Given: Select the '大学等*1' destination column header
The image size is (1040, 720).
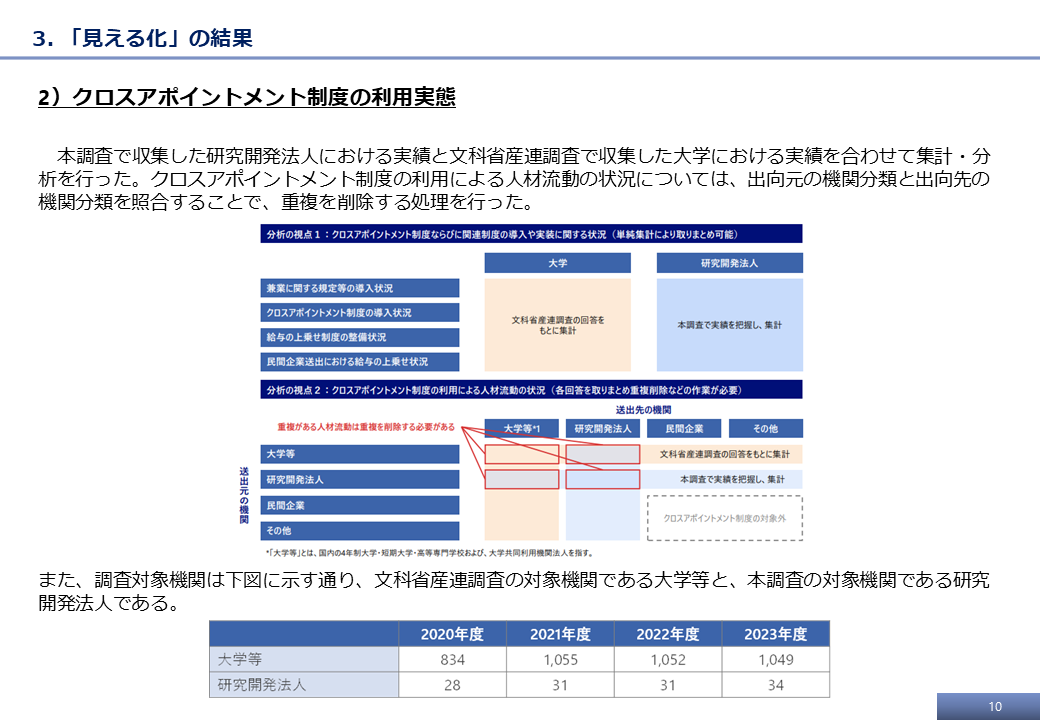Looking at the screenshot, I should (522, 428).
